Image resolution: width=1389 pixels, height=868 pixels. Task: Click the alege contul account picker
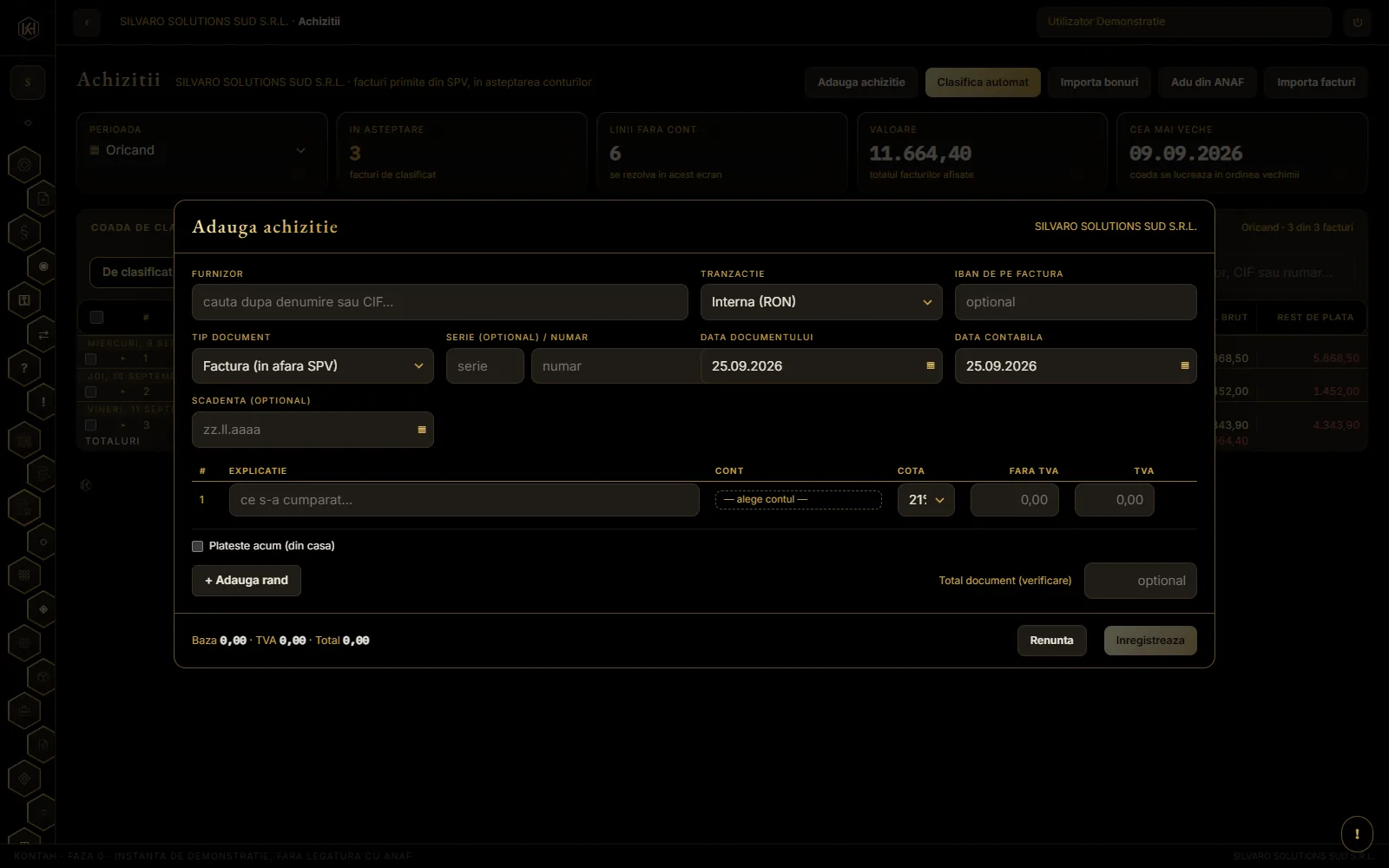point(799,500)
